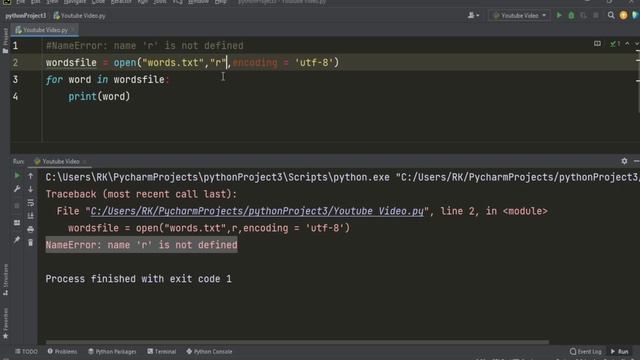Screen dimensions: 640x360
Task: Toggle soft-wrap in the Run console
Action: [31, 202]
